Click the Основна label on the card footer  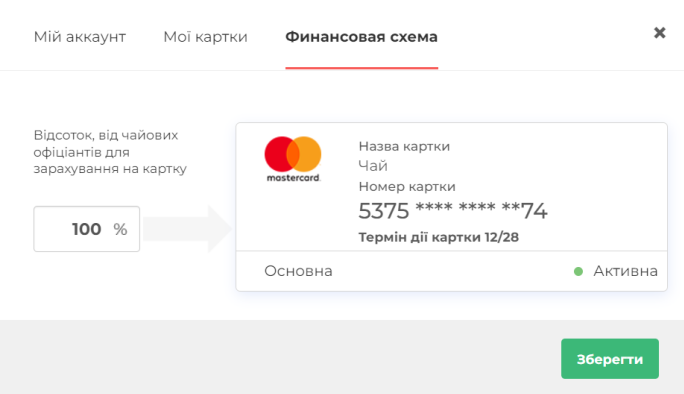pos(298,271)
